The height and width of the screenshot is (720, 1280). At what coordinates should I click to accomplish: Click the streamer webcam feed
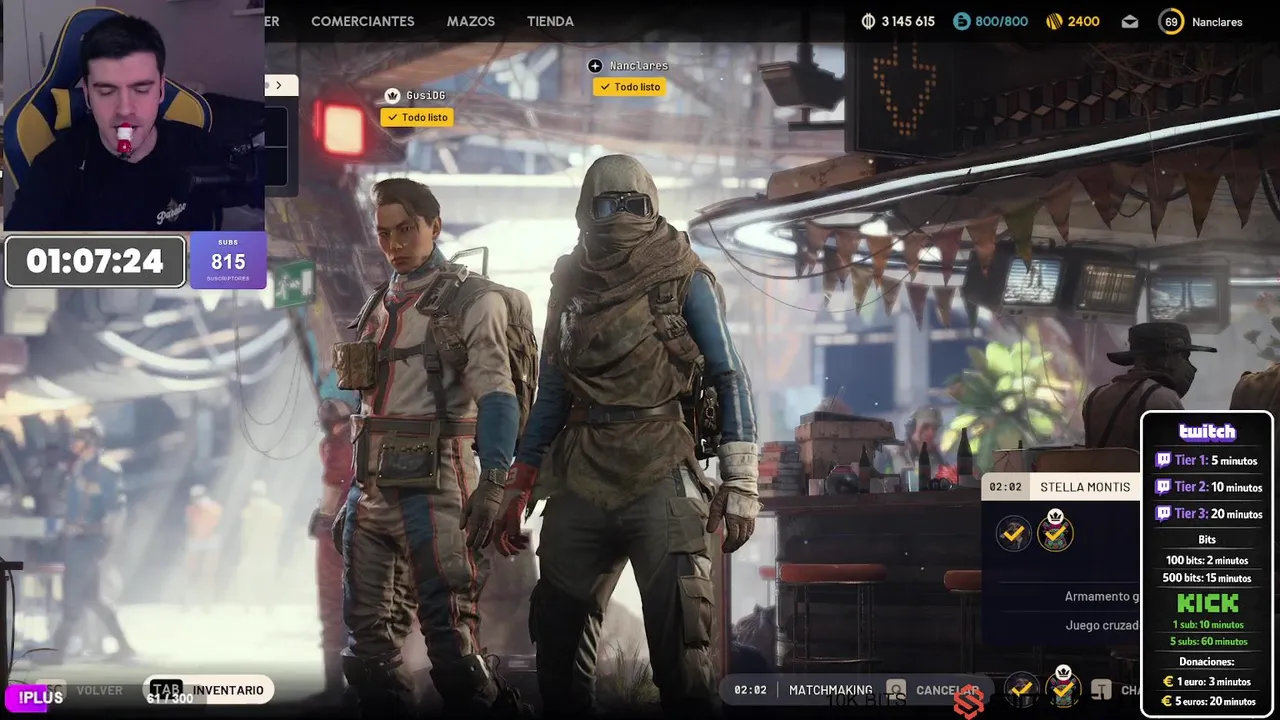[x=132, y=115]
